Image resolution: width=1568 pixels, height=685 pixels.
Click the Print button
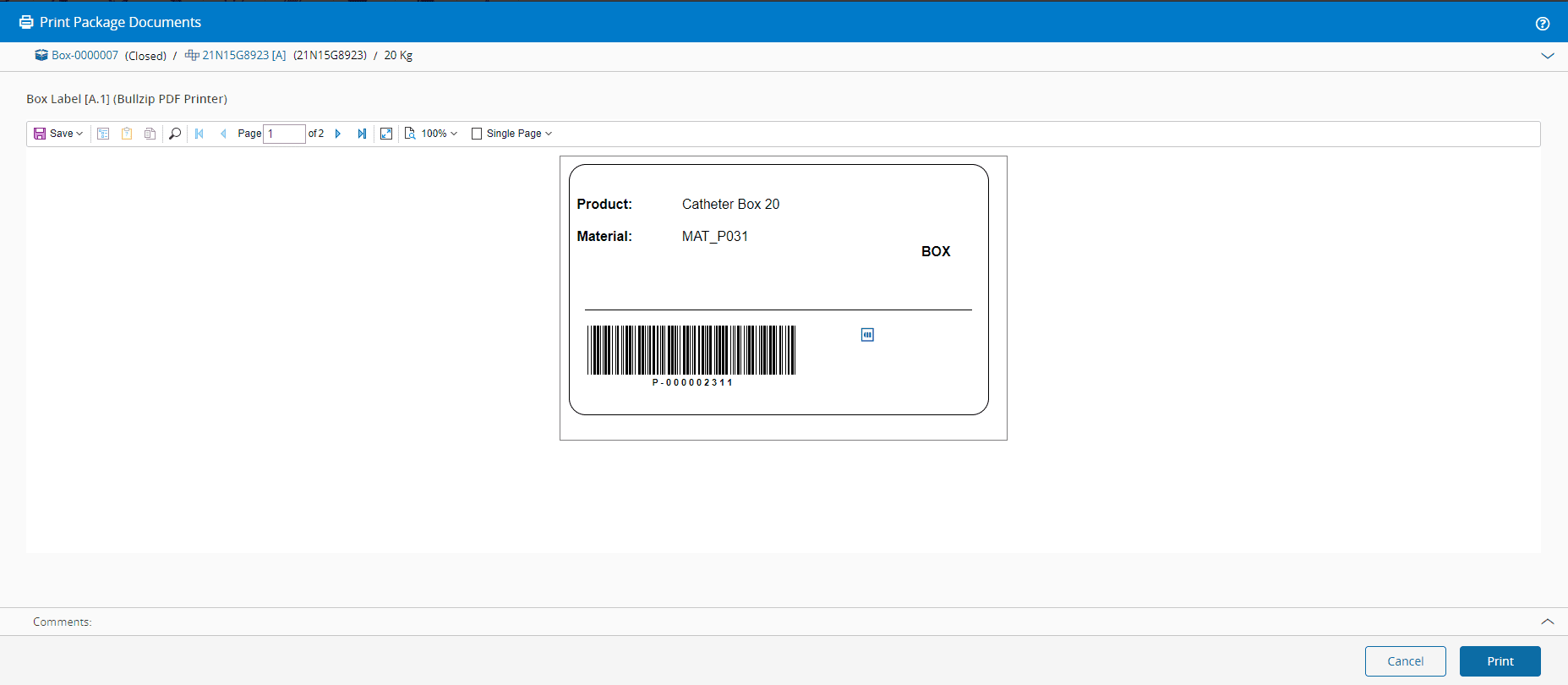coord(1500,661)
